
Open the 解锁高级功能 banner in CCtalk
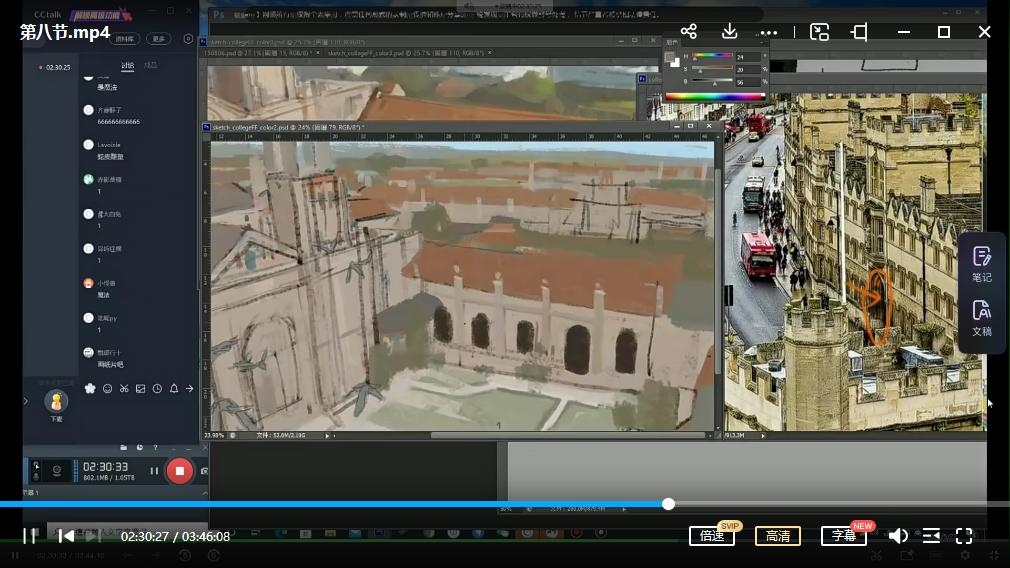tap(102, 14)
